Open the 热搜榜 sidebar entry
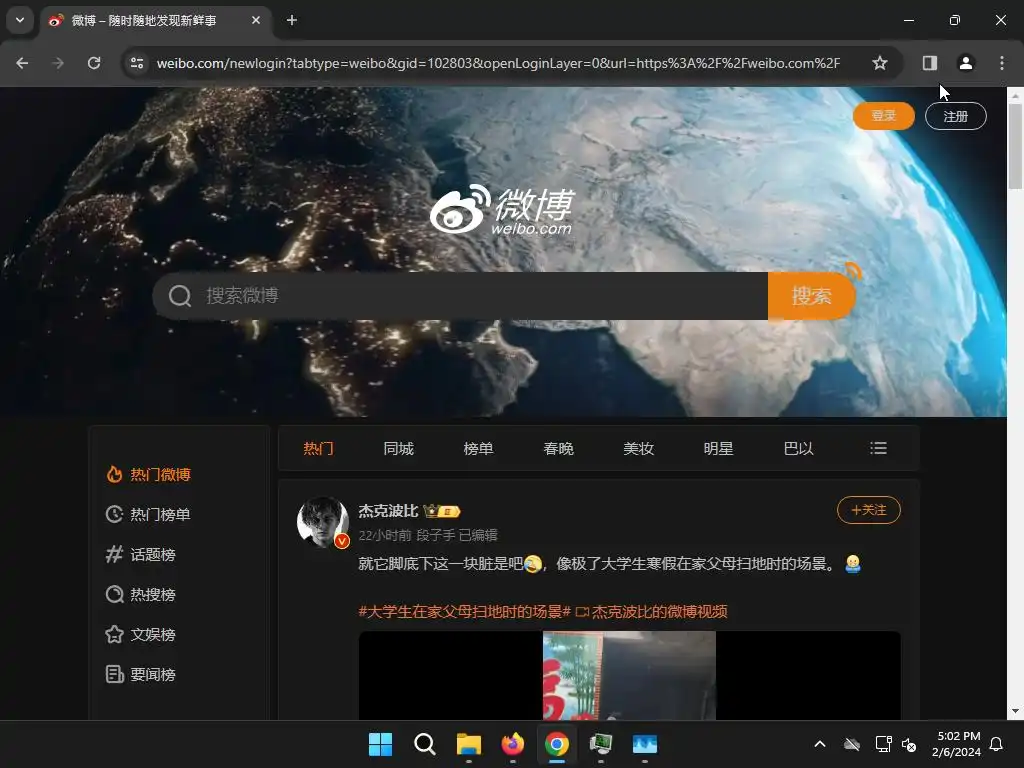Screen dimensions: 1024x768 140,594
